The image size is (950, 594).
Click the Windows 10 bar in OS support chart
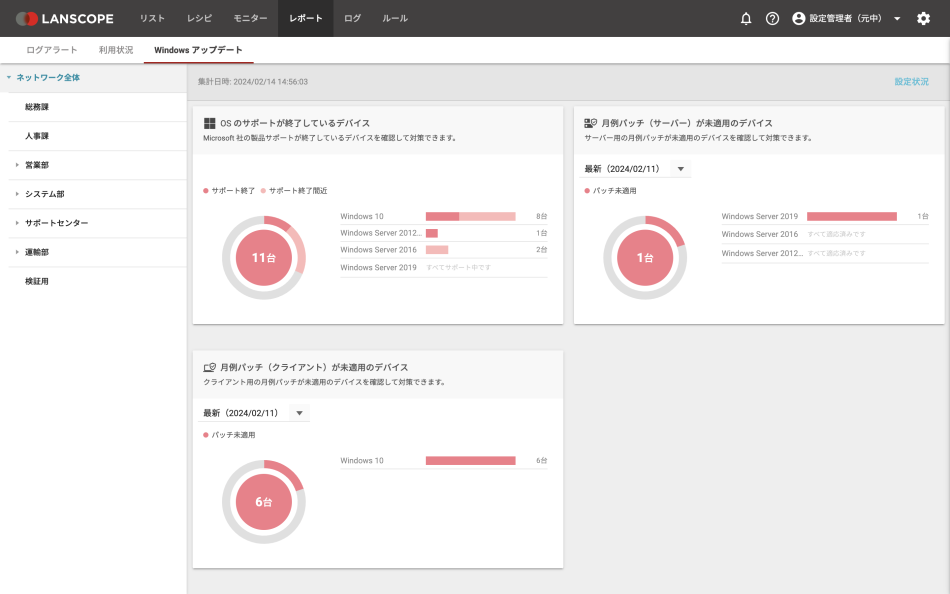[470, 216]
